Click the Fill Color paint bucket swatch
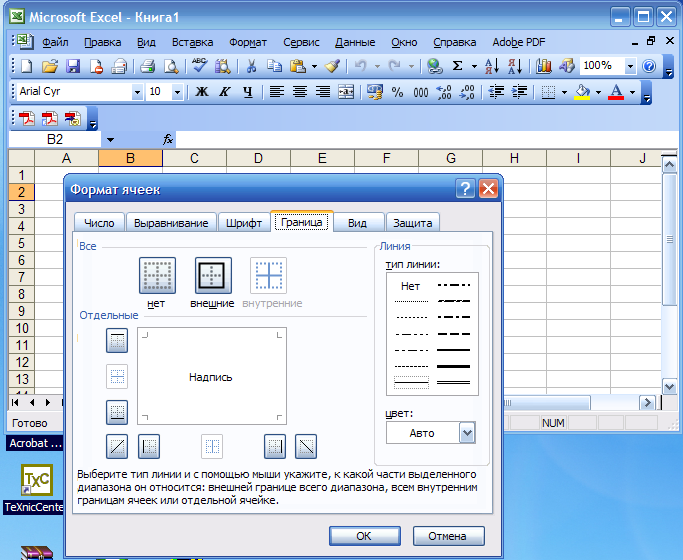683x560 pixels. 582,92
